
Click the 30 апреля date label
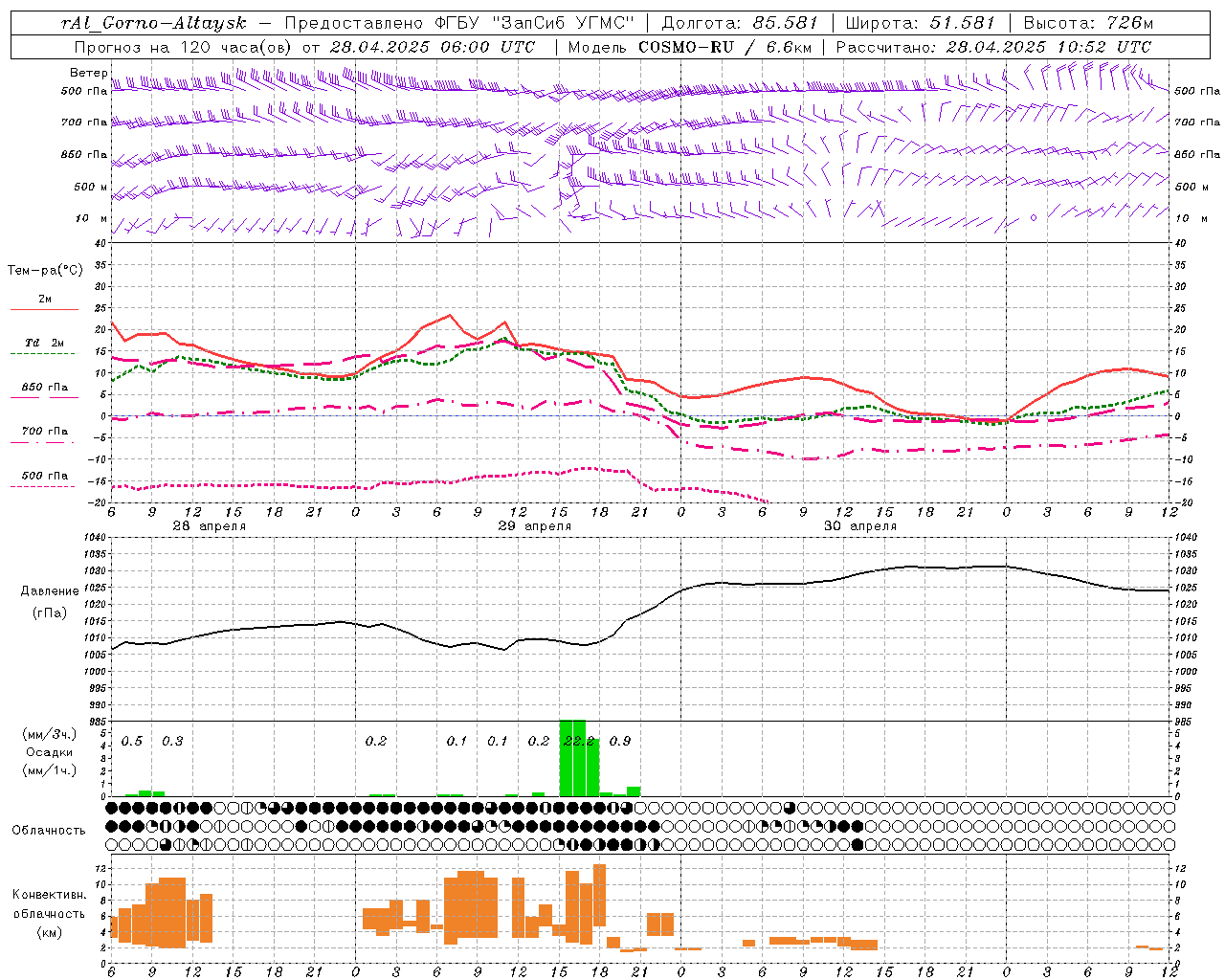click(x=859, y=526)
